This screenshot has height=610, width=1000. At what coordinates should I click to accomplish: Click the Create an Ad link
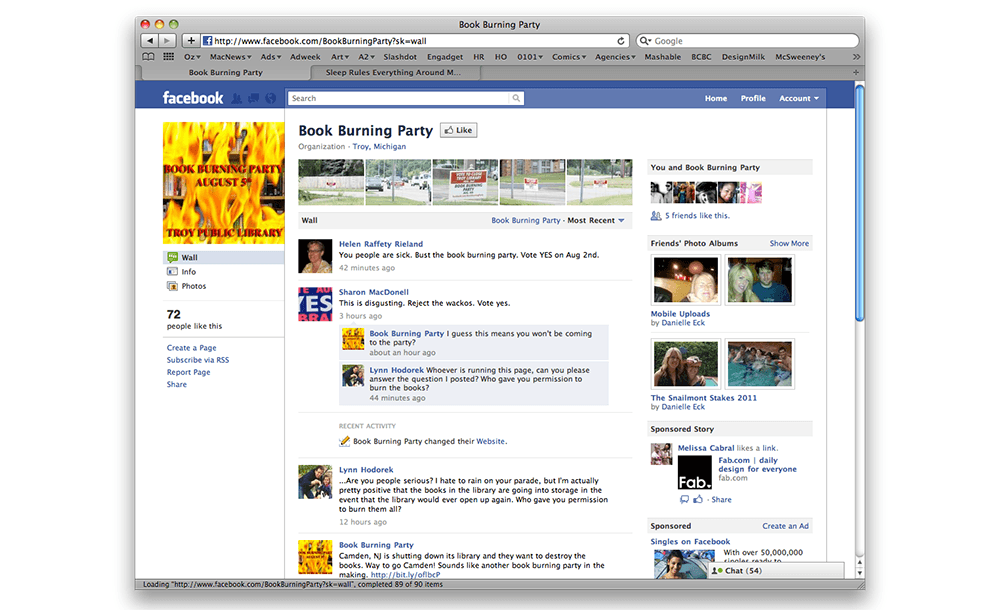coord(785,526)
